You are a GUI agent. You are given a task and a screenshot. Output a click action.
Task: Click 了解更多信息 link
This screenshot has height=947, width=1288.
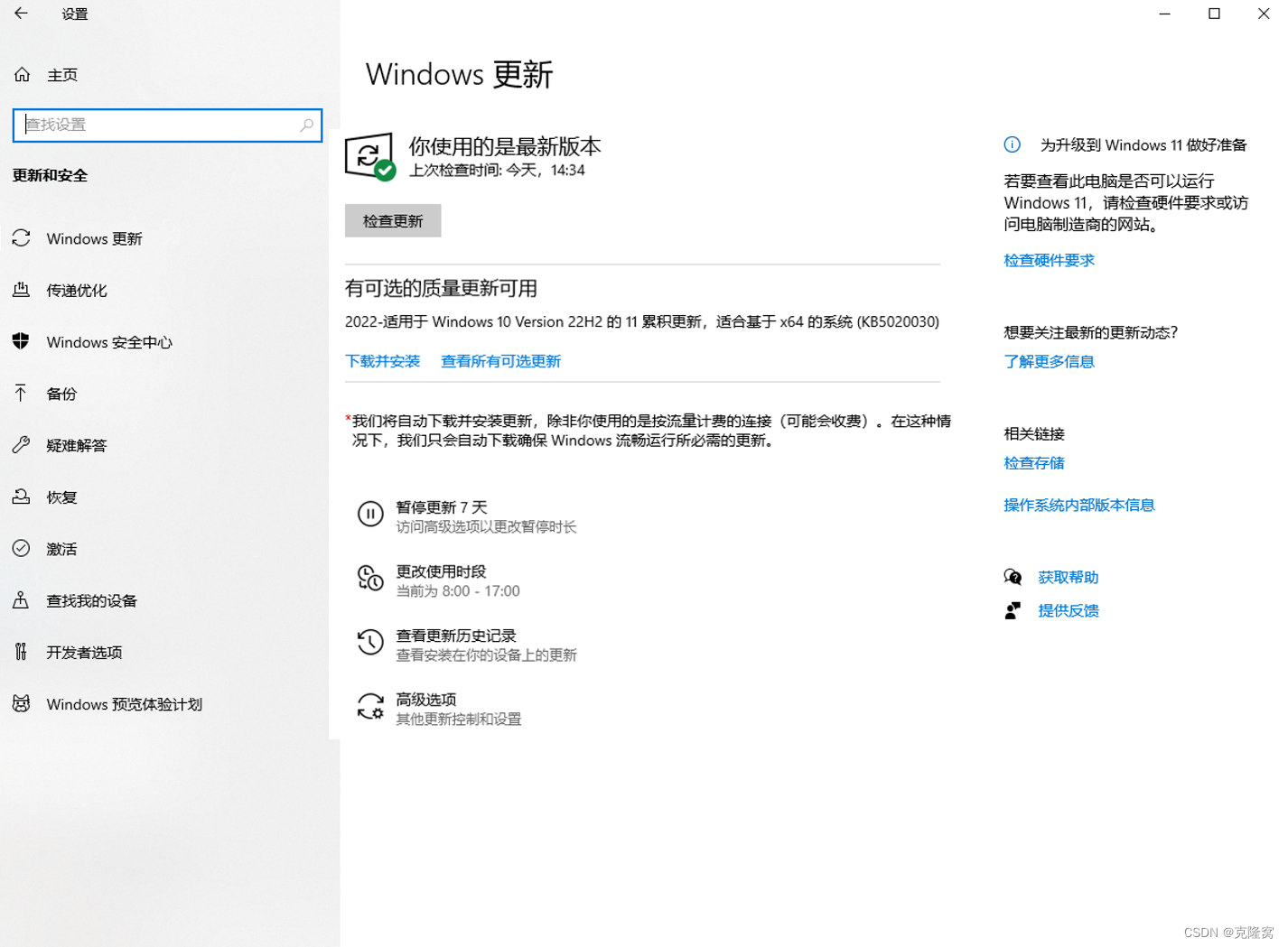[x=1050, y=361]
